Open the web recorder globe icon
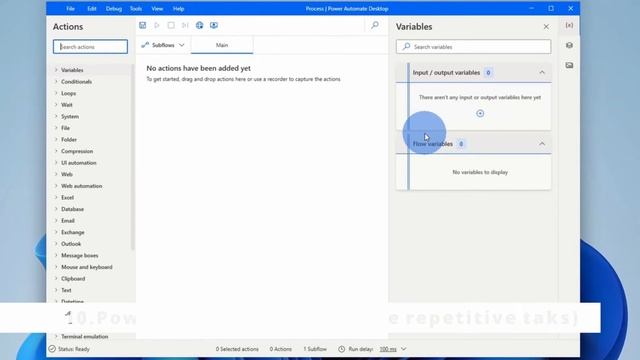Image resolution: width=640 pixels, height=360 pixels. click(199, 25)
